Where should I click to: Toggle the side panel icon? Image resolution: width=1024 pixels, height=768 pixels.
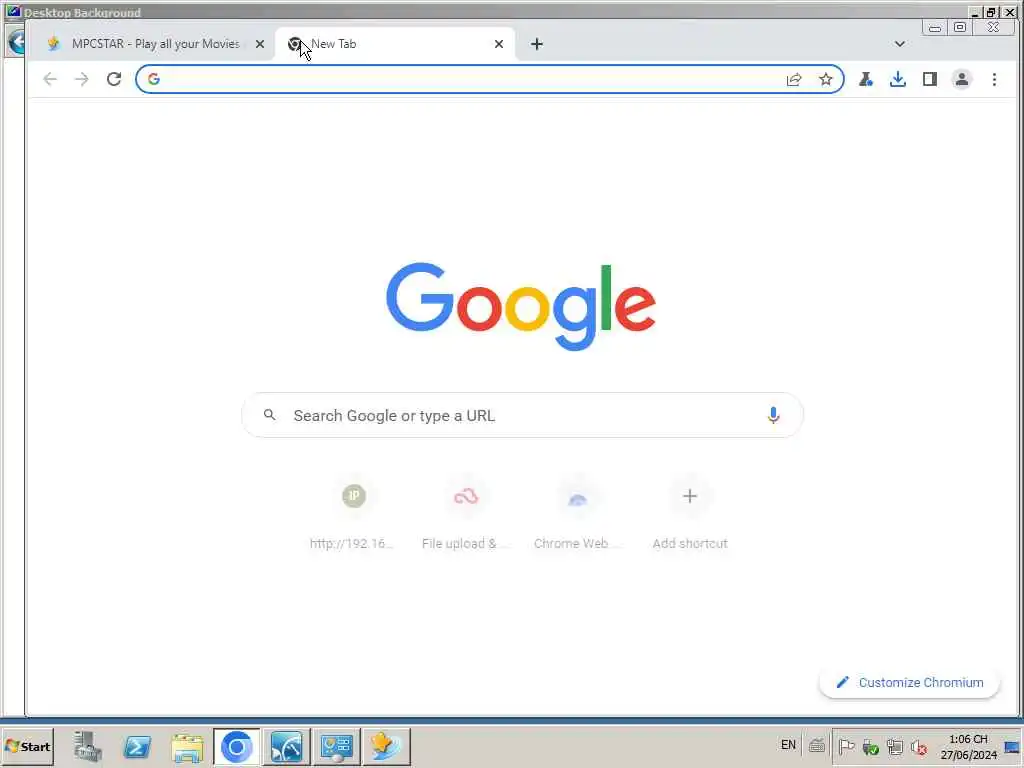[x=930, y=80]
